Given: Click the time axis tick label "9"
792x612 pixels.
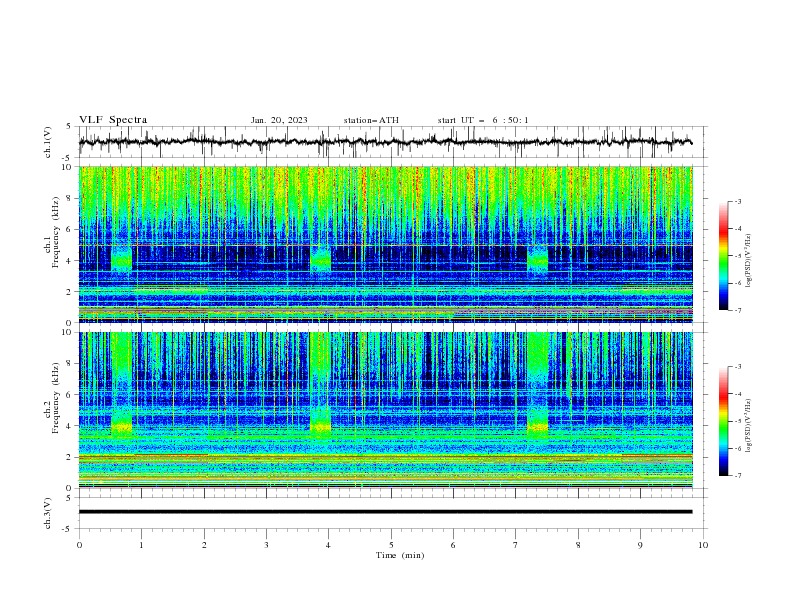Looking at the screenshot, I should (640, 545).
